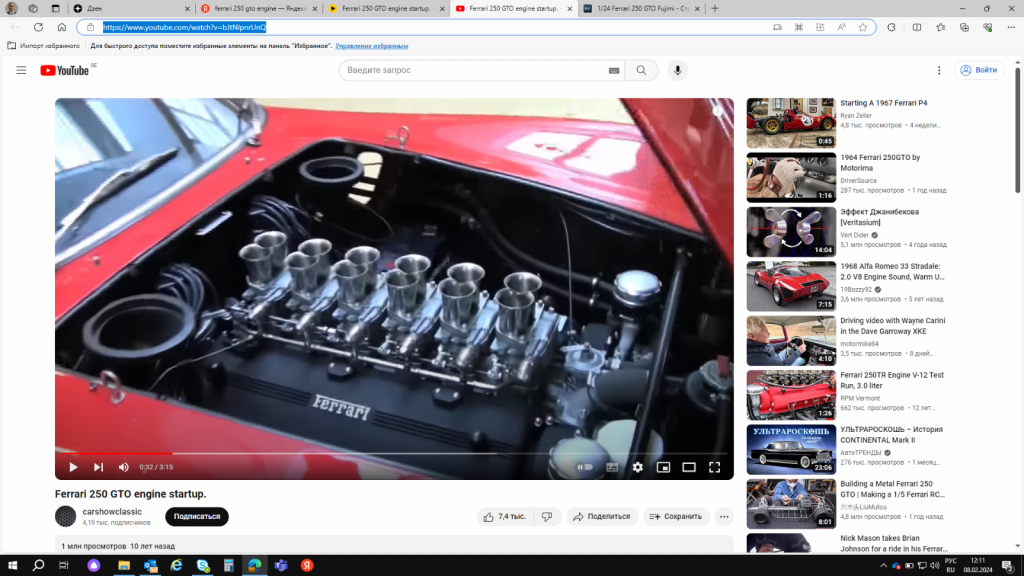Toggle autoplay switch in player
The image size is (1024, 576).
point(584,467)
